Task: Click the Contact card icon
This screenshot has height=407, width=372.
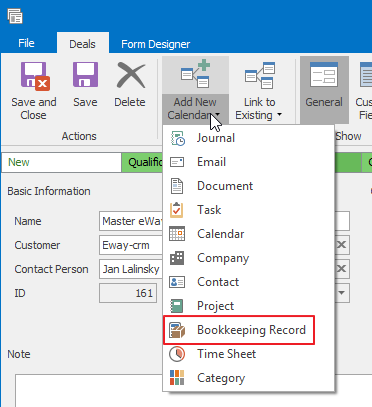Action: pos(177,282)
